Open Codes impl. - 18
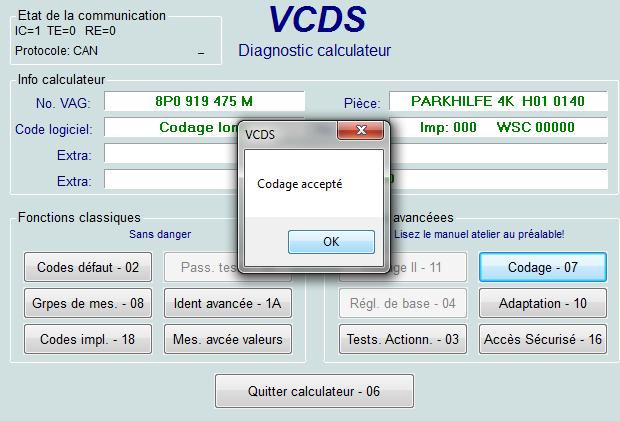The image size is (620, 421). pos(88,339)
